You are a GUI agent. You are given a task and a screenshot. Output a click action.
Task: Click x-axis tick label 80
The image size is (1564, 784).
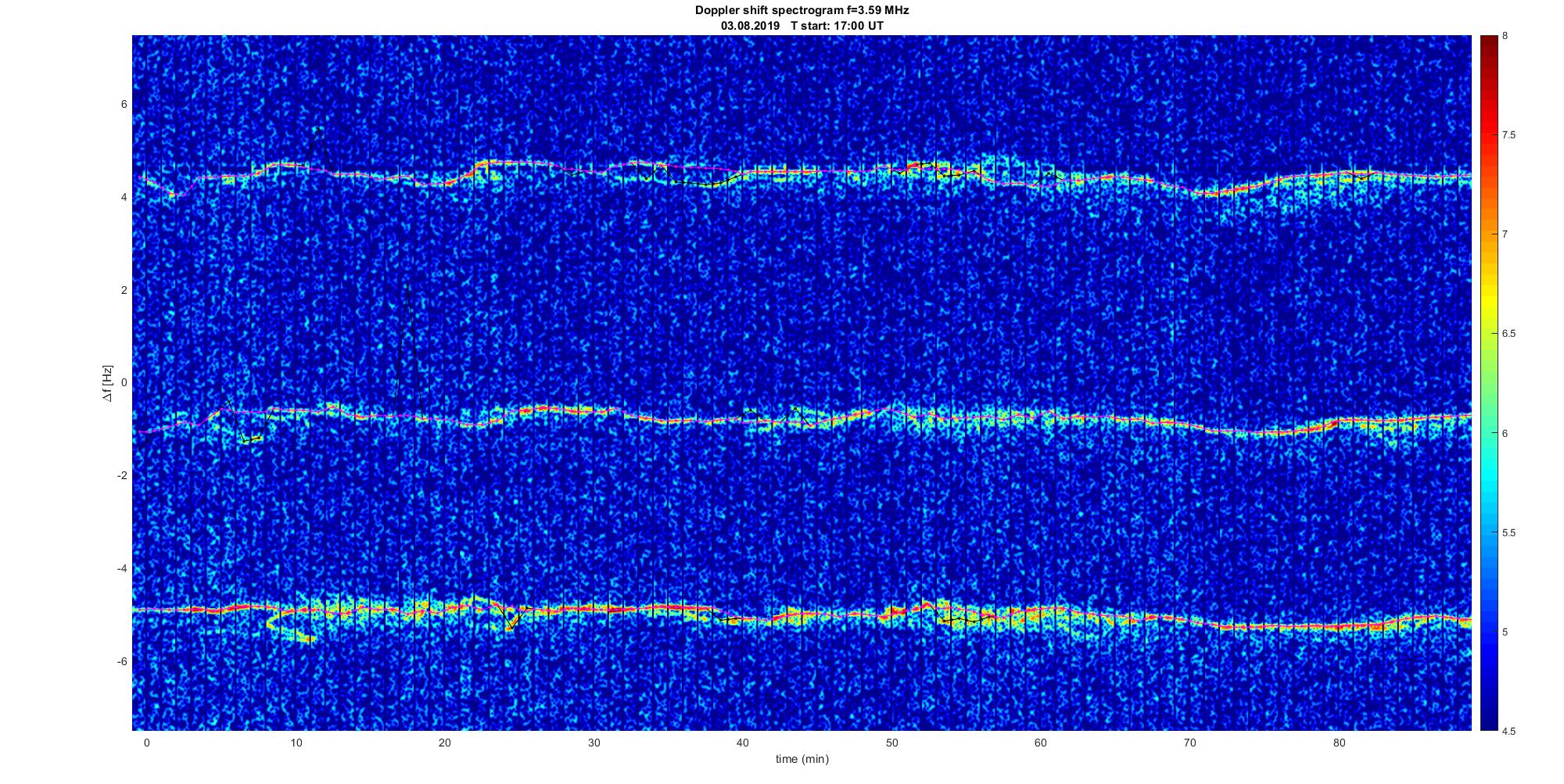click(1340, 743)
